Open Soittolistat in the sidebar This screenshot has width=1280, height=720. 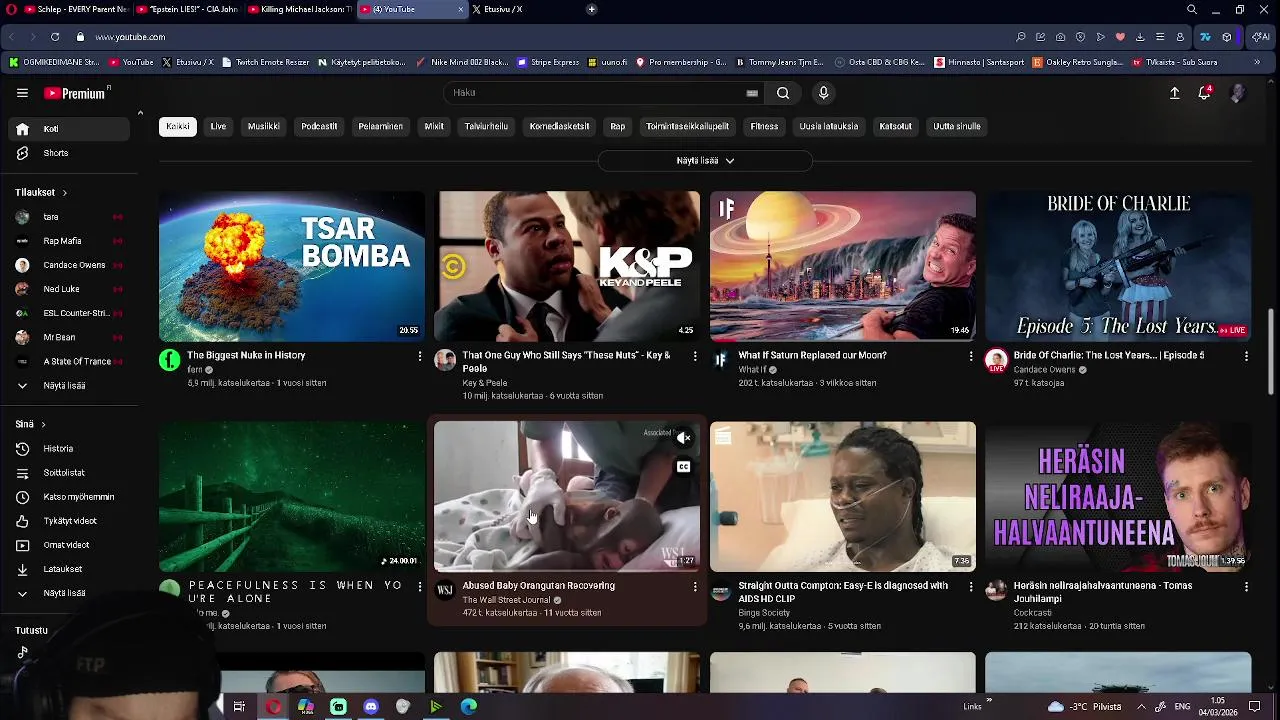tap(68, 473)
